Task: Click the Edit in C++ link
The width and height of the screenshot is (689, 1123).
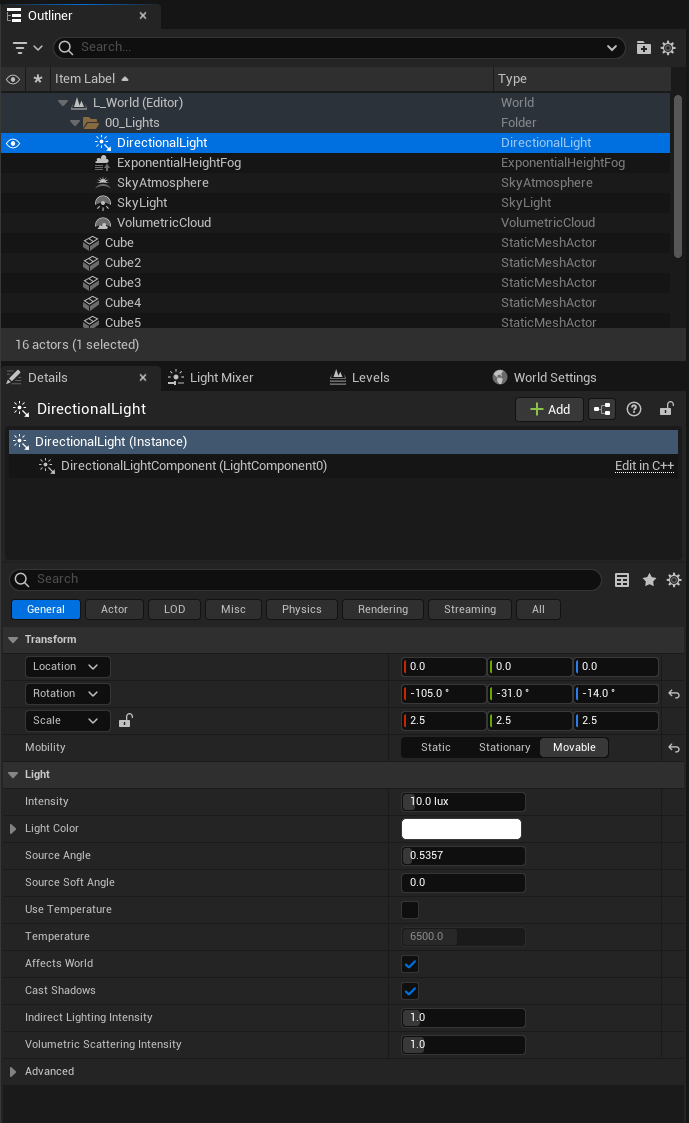Action: pyautogui.click(x=644, y=466)
